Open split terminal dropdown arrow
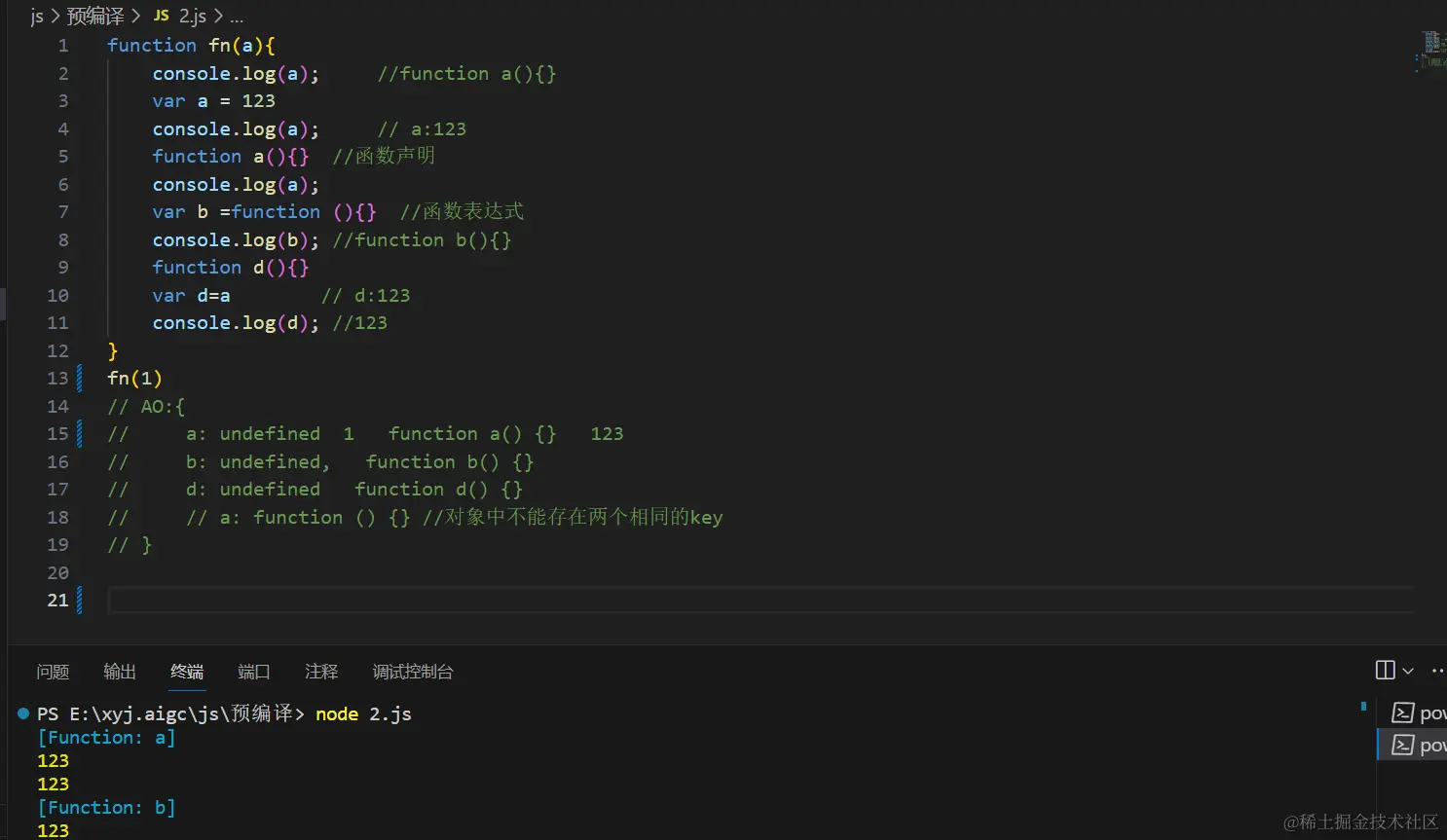 pos(1408,671)
